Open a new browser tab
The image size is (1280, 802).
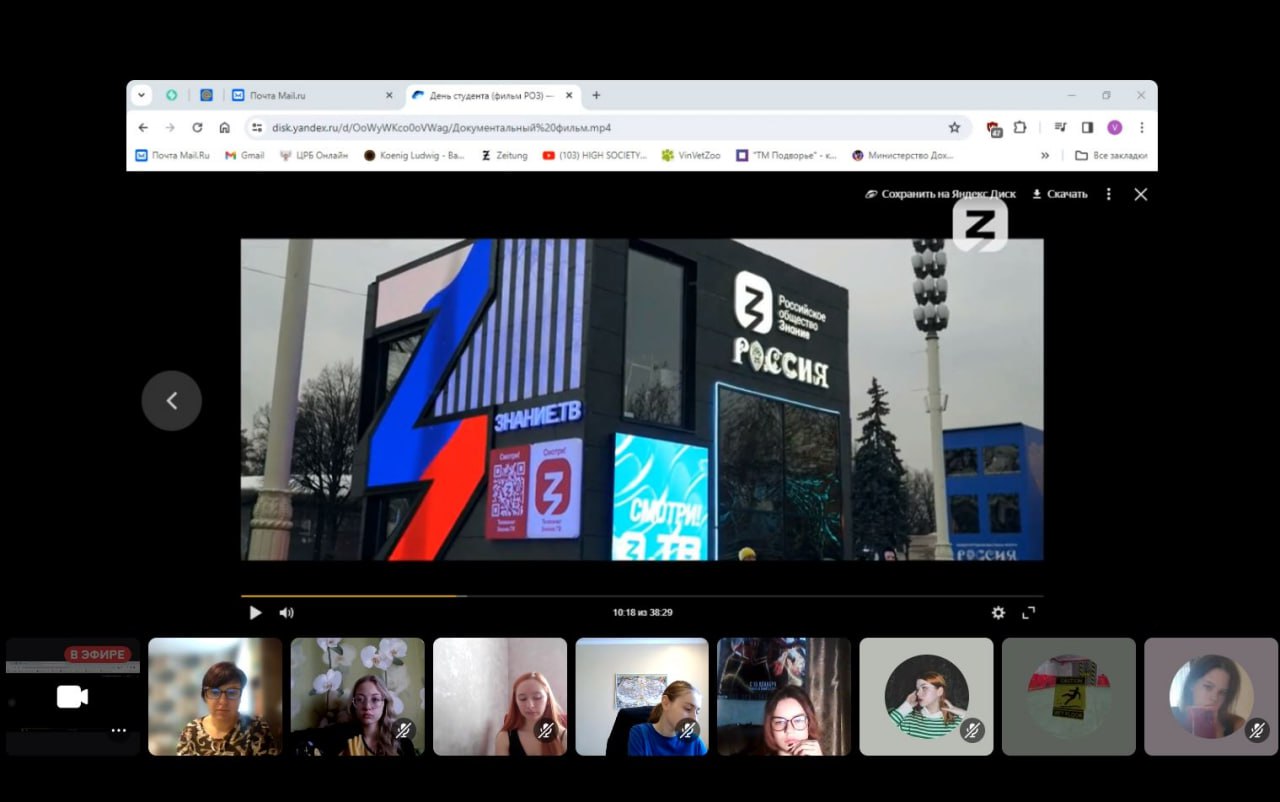tap(596, 95)
